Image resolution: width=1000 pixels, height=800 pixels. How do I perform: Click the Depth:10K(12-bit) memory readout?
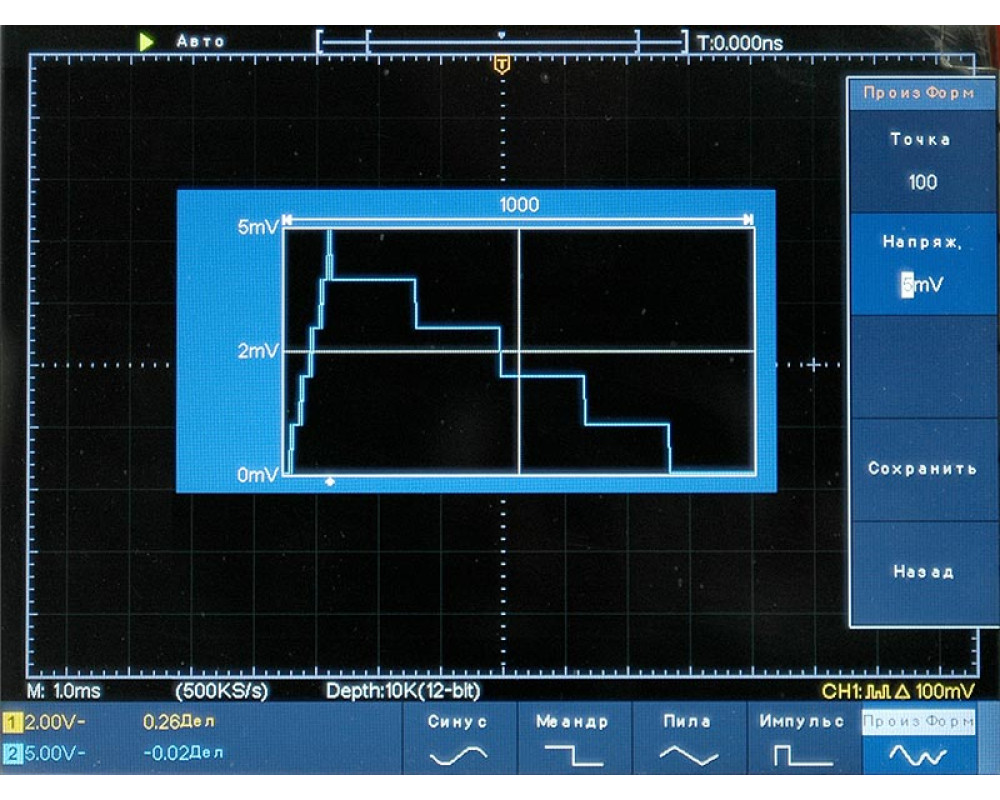(x=407, y=691)
